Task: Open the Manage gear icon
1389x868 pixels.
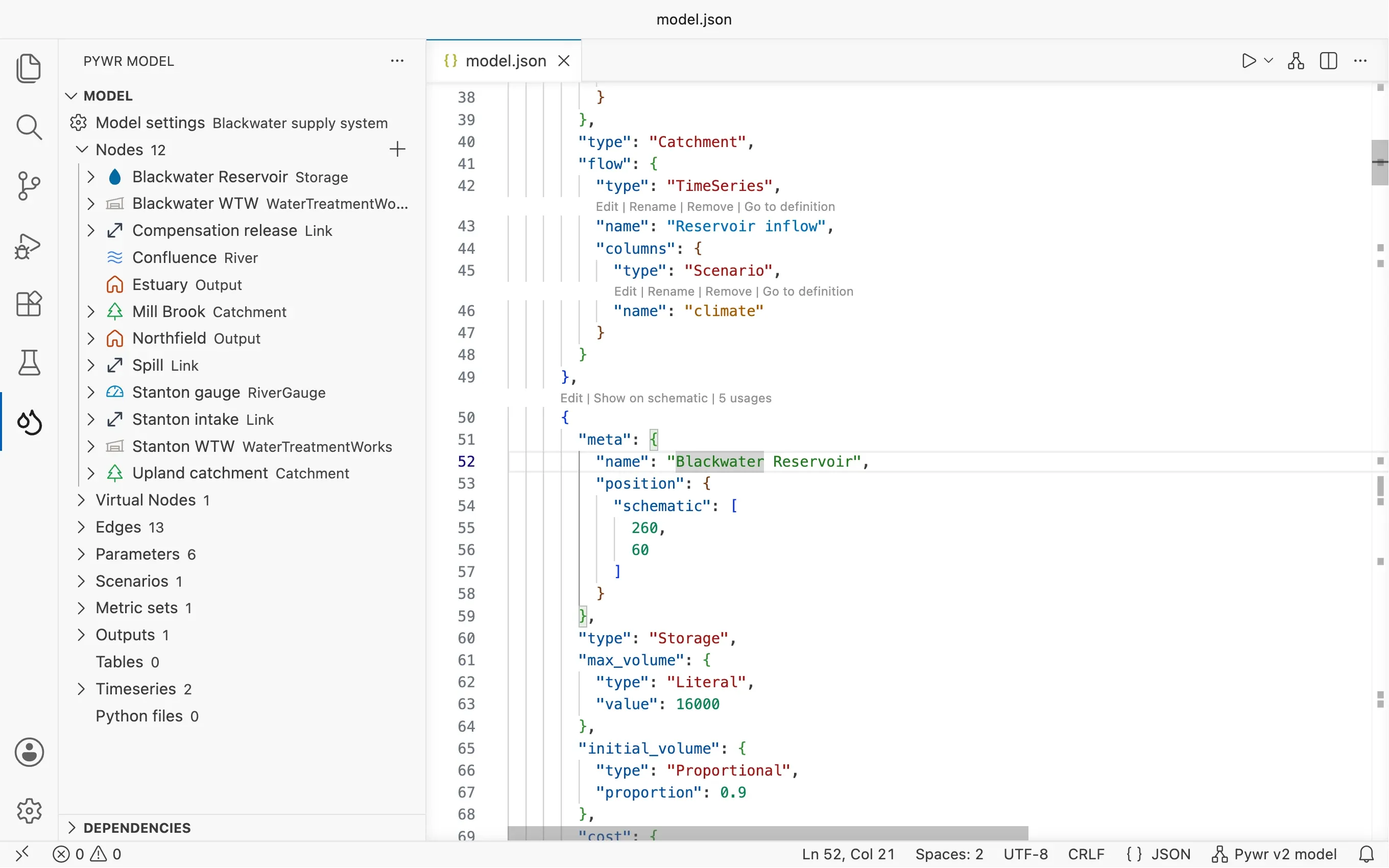Action: tap(29, 811)
